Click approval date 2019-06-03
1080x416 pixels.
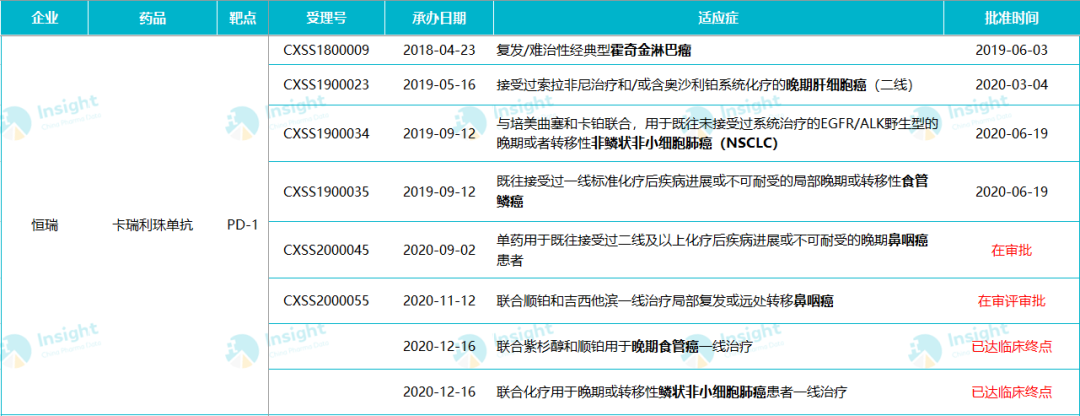[x=1012, y=52]
